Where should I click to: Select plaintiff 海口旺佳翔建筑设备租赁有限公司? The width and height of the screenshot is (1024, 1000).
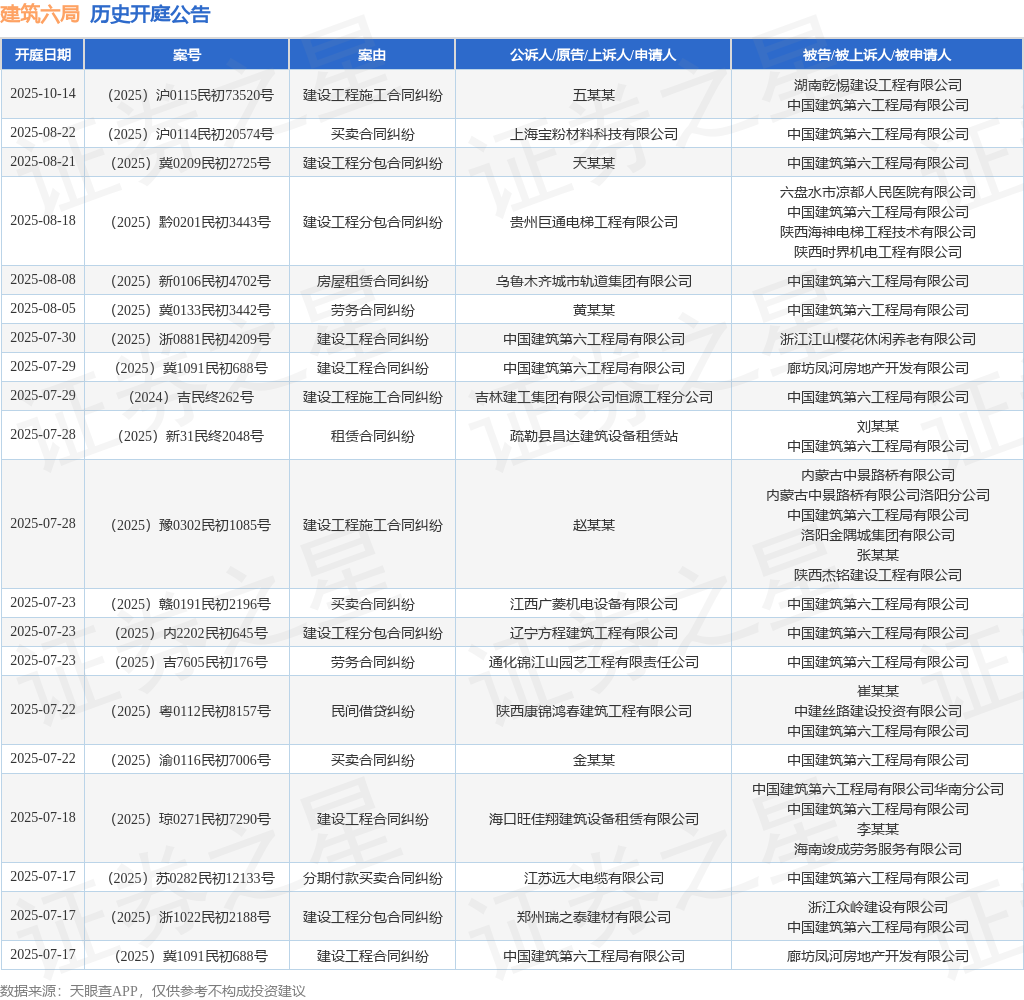(x=594, y=819)
